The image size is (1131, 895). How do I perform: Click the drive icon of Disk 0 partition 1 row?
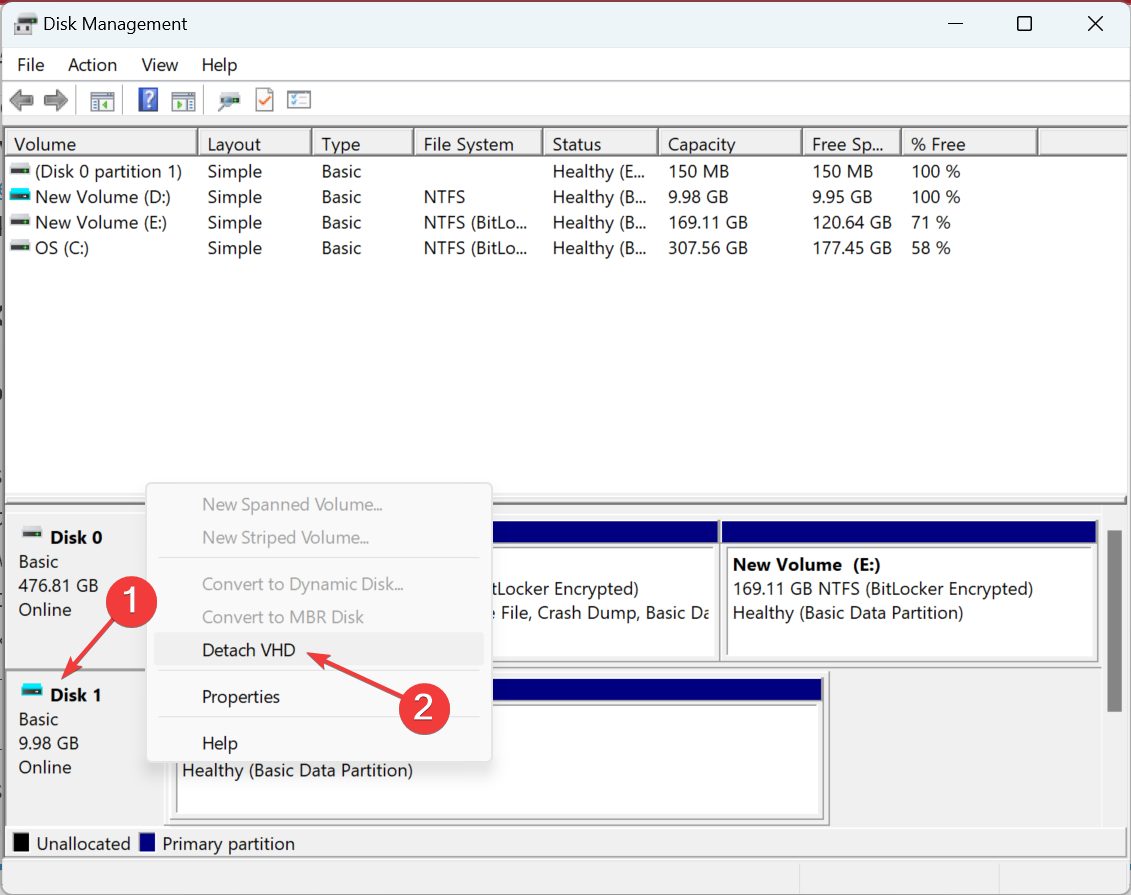pyautogui.click(x=20, y=171)
